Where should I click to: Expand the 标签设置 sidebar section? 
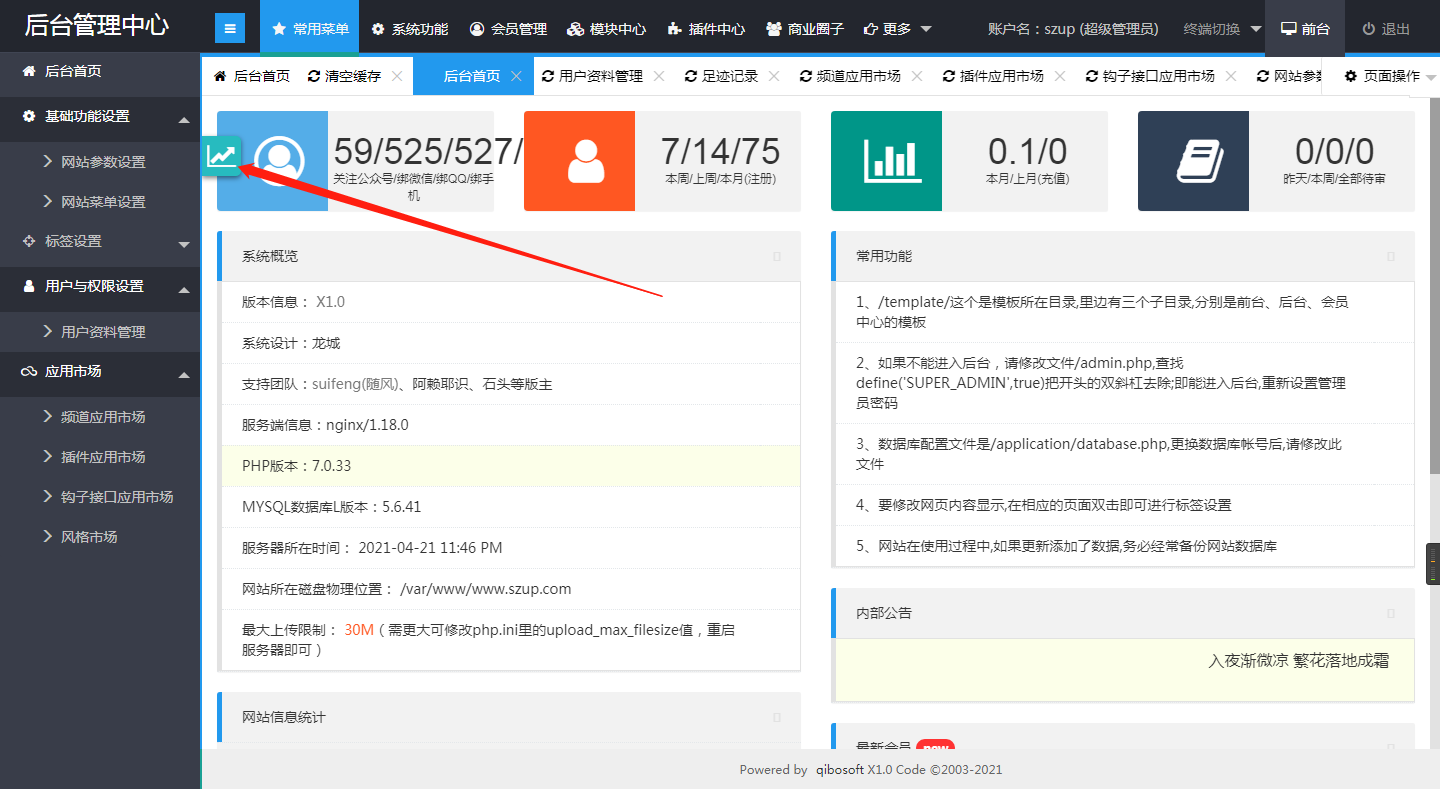tap(183, 243)
